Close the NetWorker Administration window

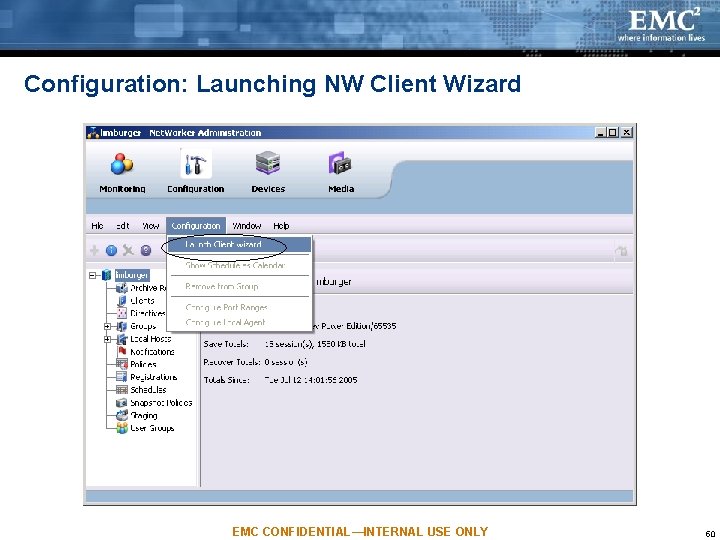626,133
